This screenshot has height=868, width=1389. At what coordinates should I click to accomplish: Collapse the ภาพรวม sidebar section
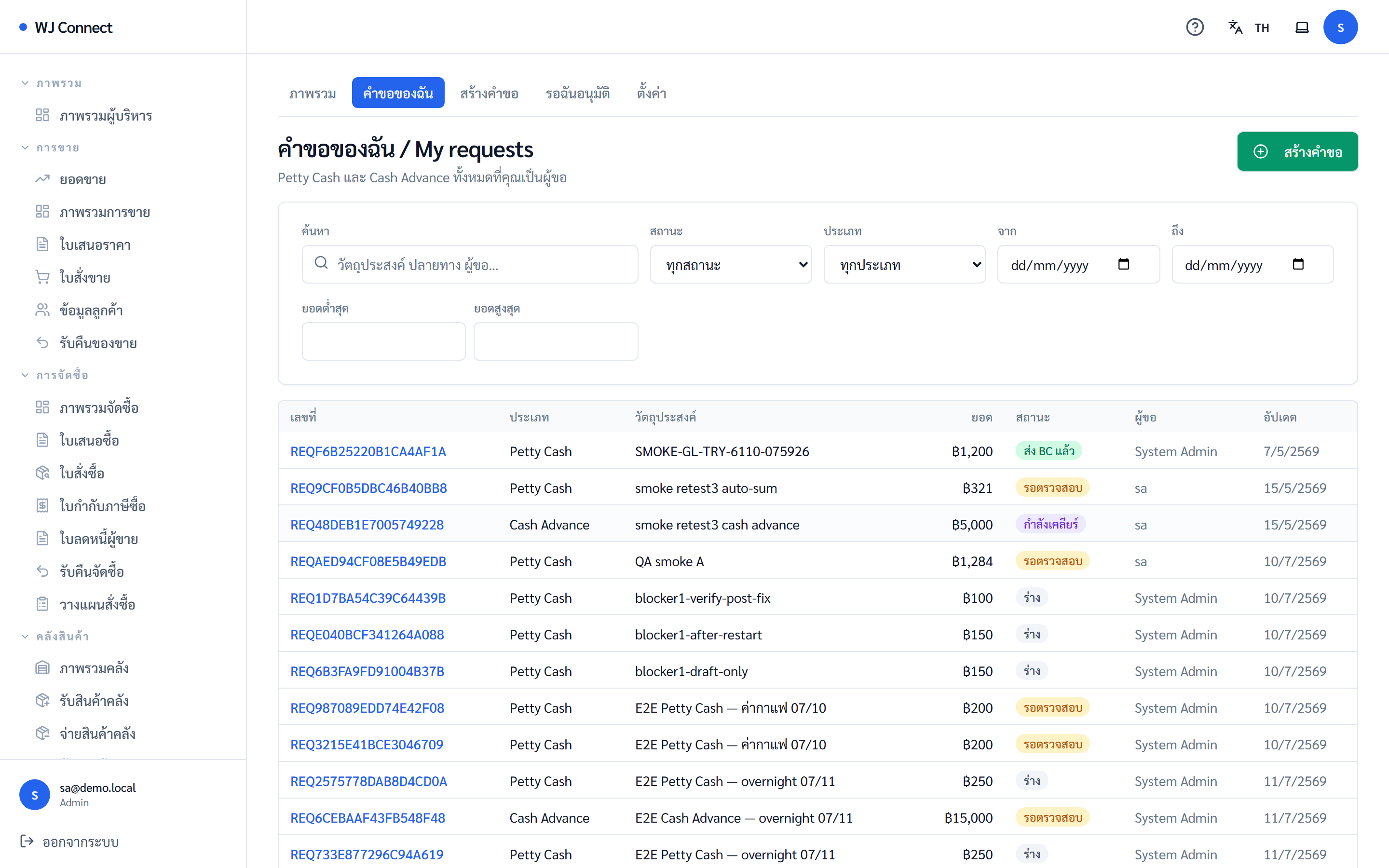tap(52, 83)
